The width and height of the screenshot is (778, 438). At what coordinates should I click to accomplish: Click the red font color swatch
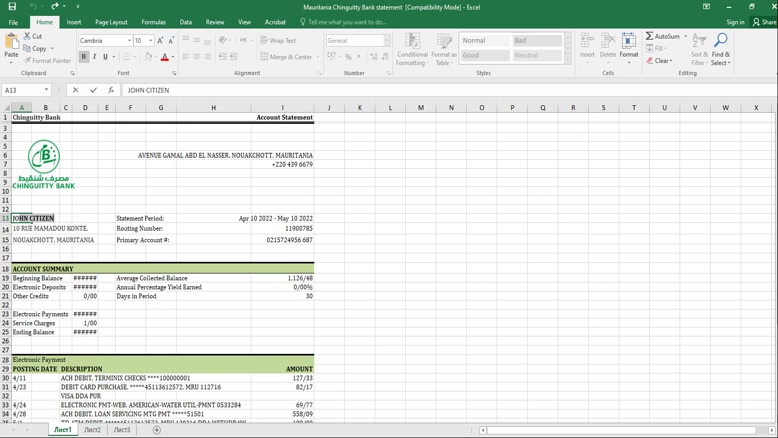(165, 57)
